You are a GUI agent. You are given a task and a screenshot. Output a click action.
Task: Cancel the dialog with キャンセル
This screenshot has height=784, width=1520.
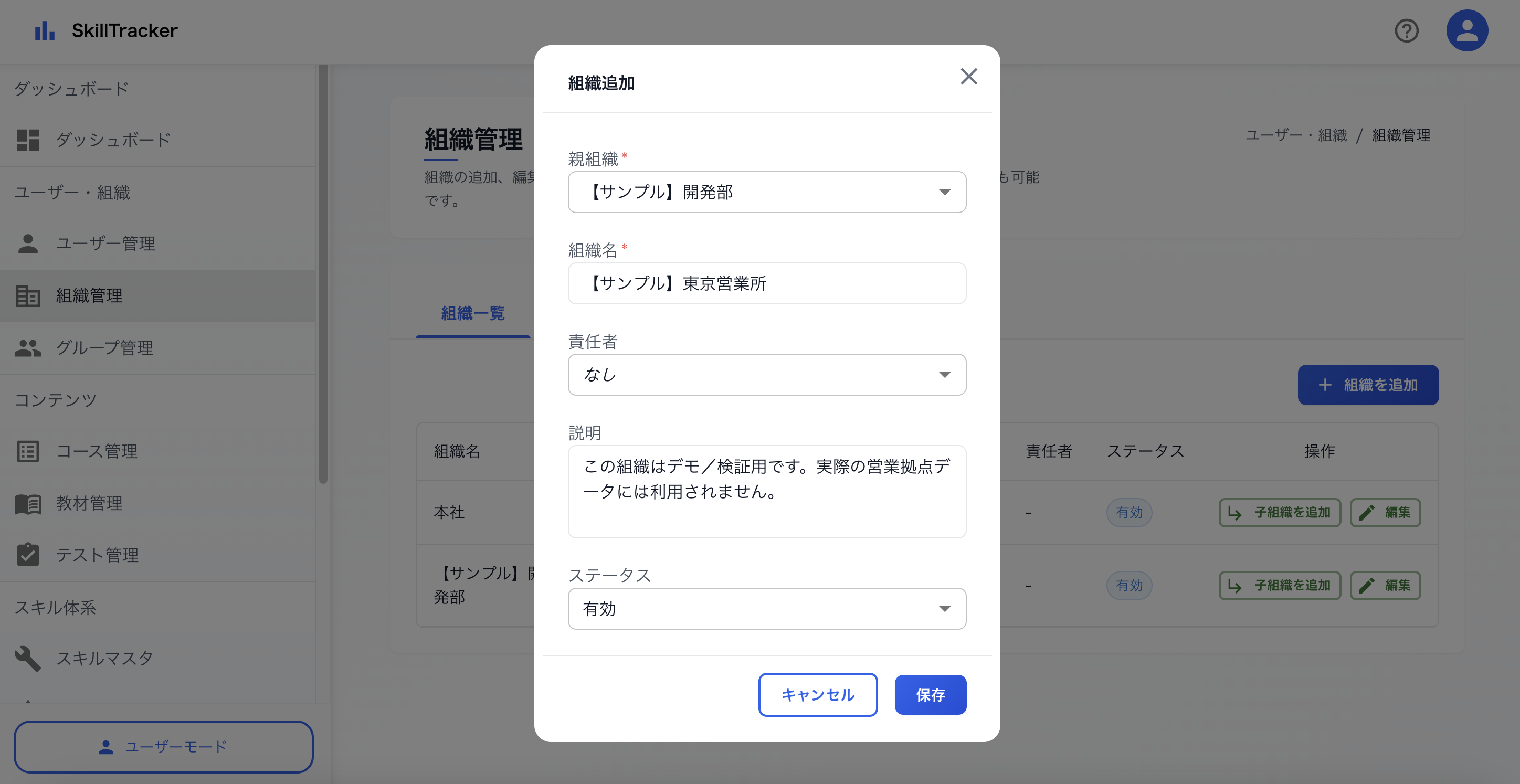pyautogui.click(x=818, y=694)
